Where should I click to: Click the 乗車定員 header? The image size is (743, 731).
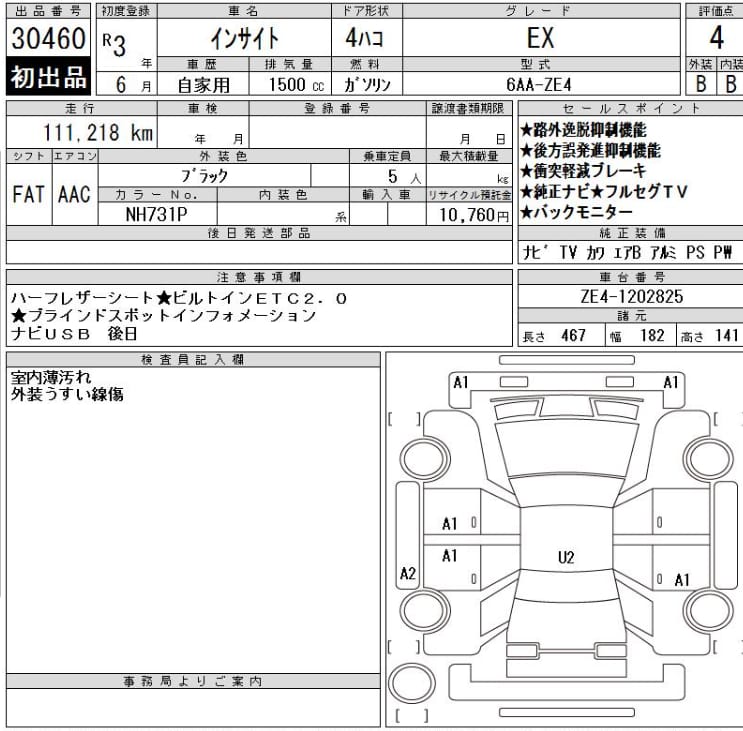click(x=387, y=156)
